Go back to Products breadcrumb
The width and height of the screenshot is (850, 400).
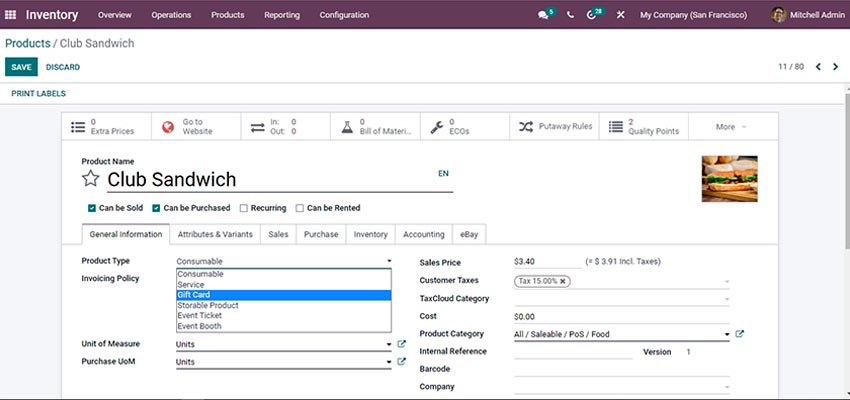(x=28, y=43)
